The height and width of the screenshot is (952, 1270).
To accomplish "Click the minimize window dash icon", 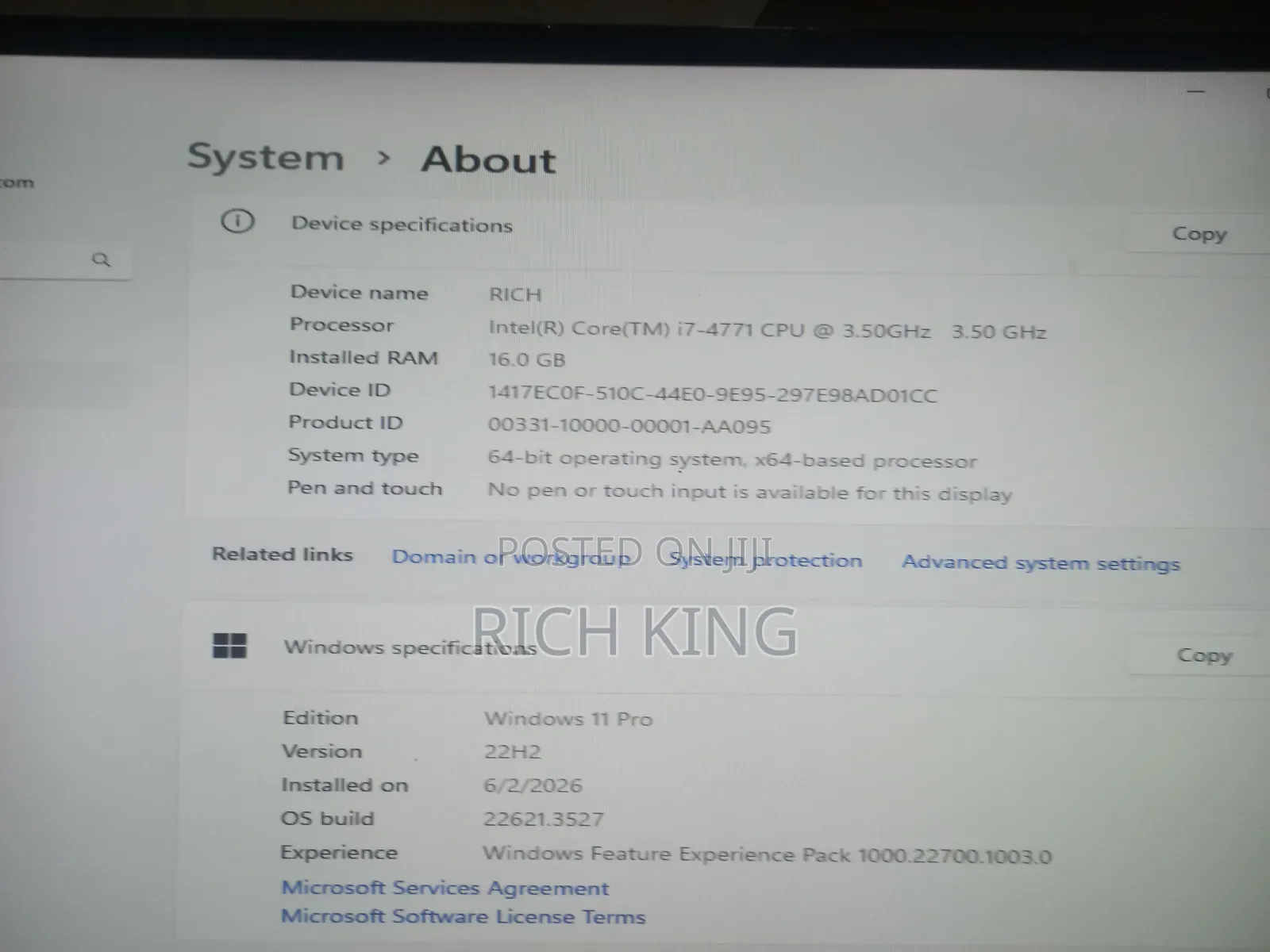I will coord(1196,92).
